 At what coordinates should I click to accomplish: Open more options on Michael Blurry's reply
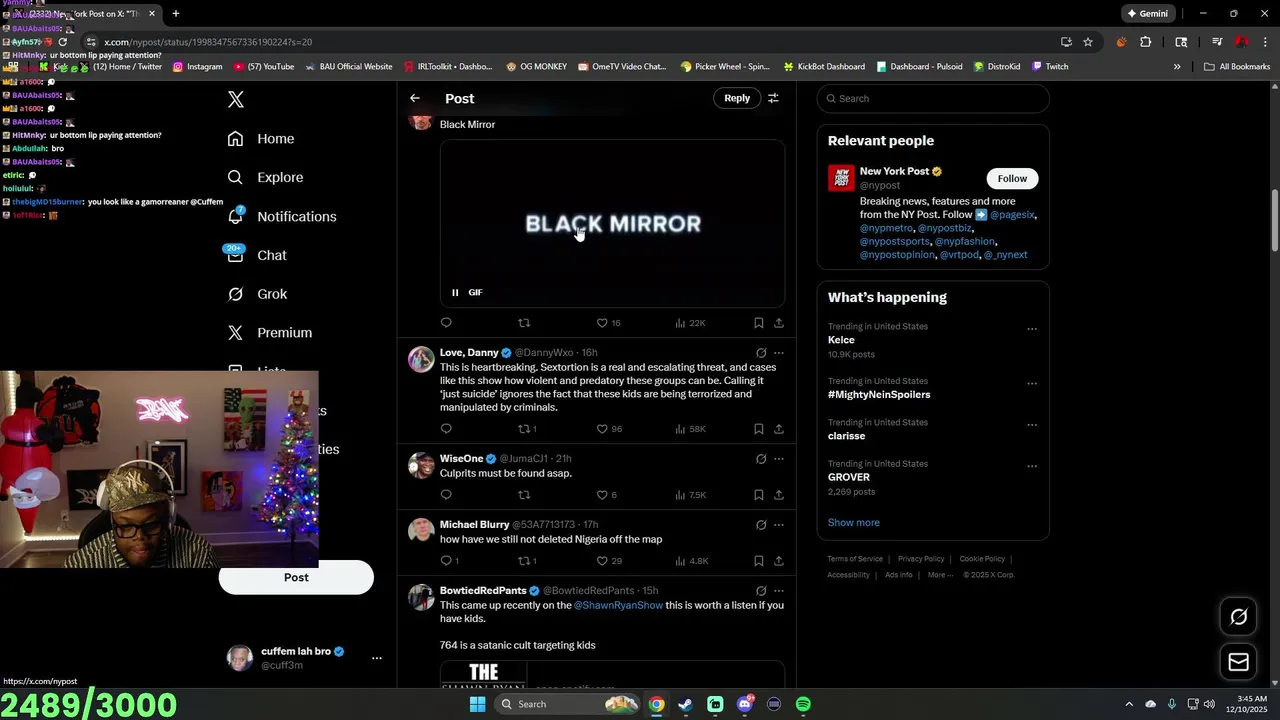pyautogui.click(x=779, y=525)
